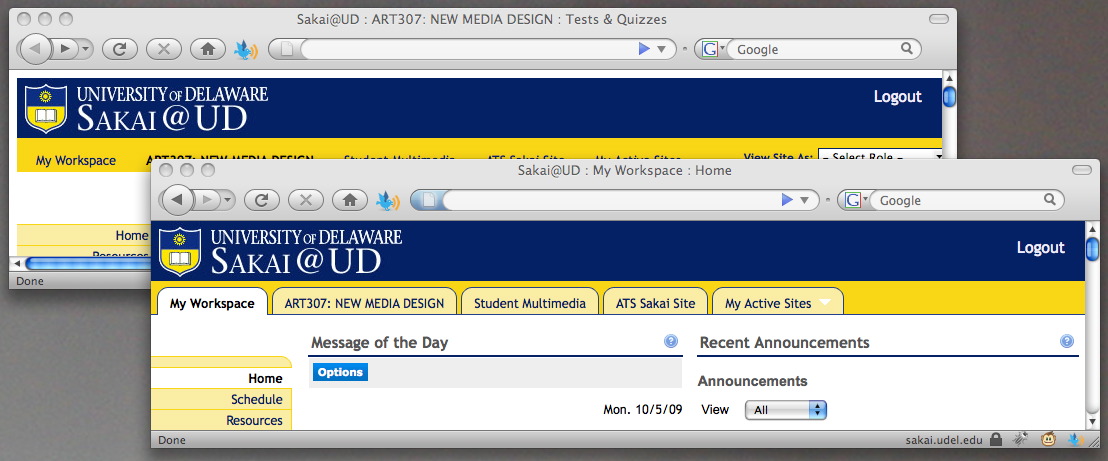Image resolution: width=1108 pixels, height=461 pixels.
Task: Open Home in My Workspace sidebar
Action: 265,379
